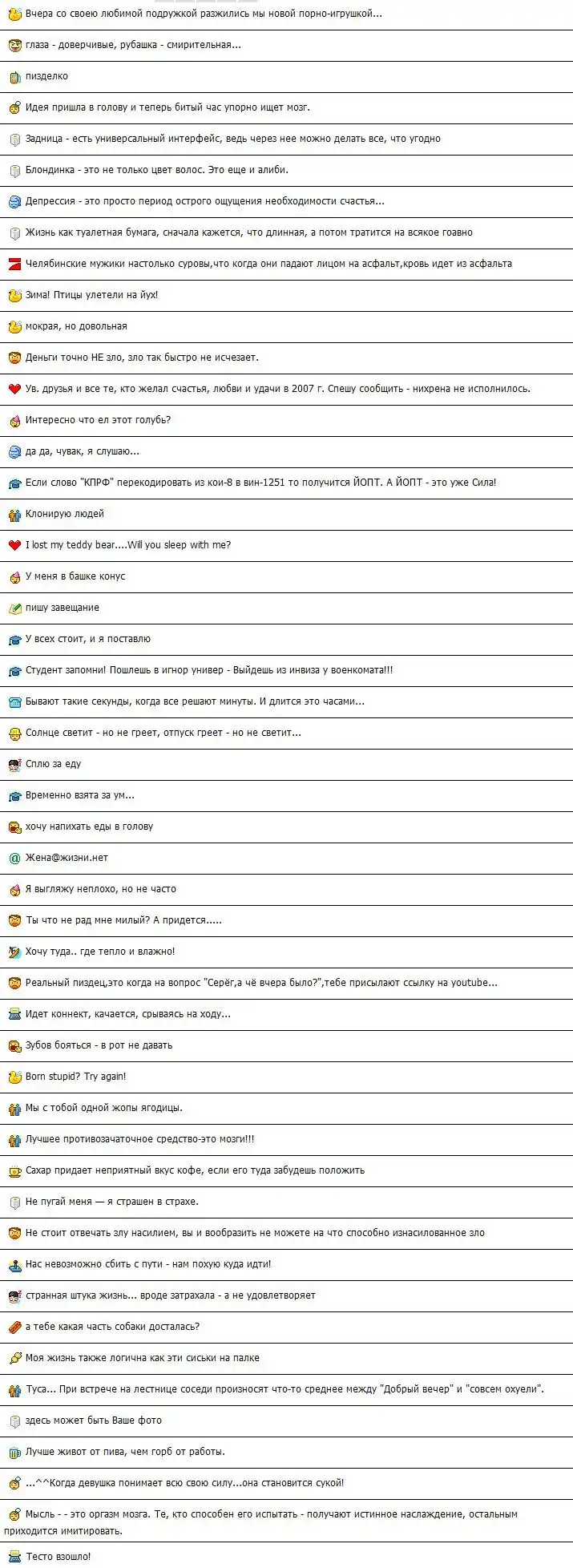
Task: Click the heart icon beside Ув. друзья status
Action: pyautogui.click(x=14, y=389)
